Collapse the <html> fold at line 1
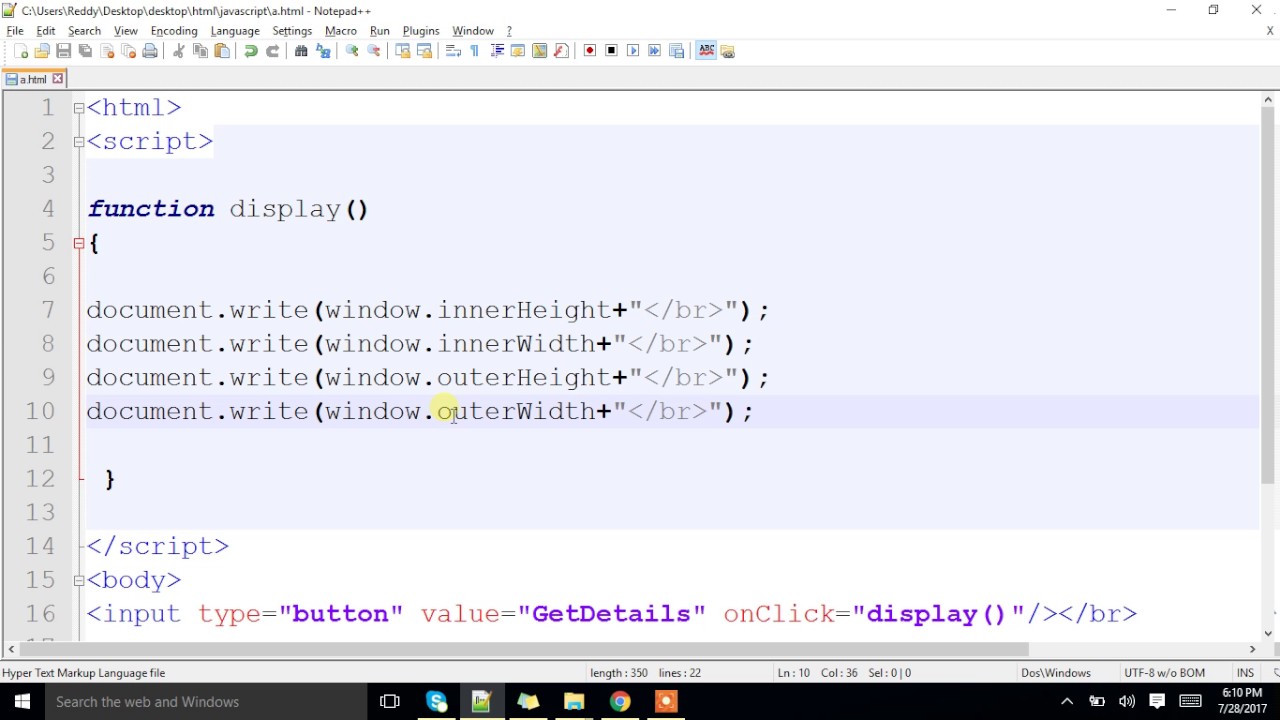The height and width of the screenshot is (720, 1280). 79,108
